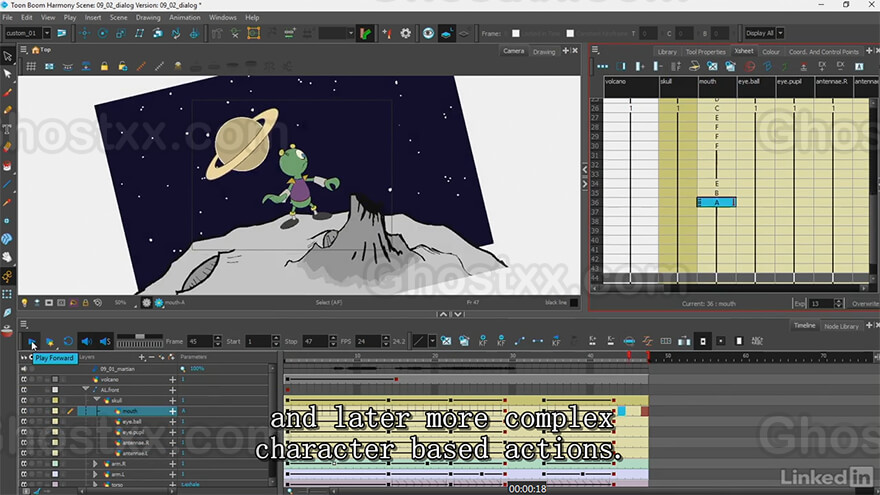Toggle Sound playback speaker icon
The image size is (880, 495).
tap(86, 341)
